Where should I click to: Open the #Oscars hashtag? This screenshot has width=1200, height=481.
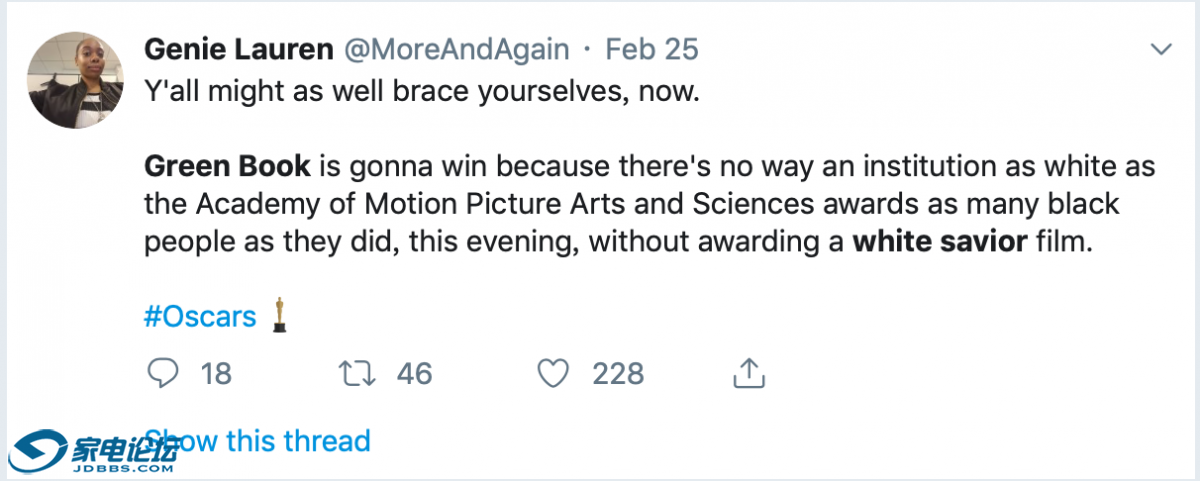click(x=200, y=316)
